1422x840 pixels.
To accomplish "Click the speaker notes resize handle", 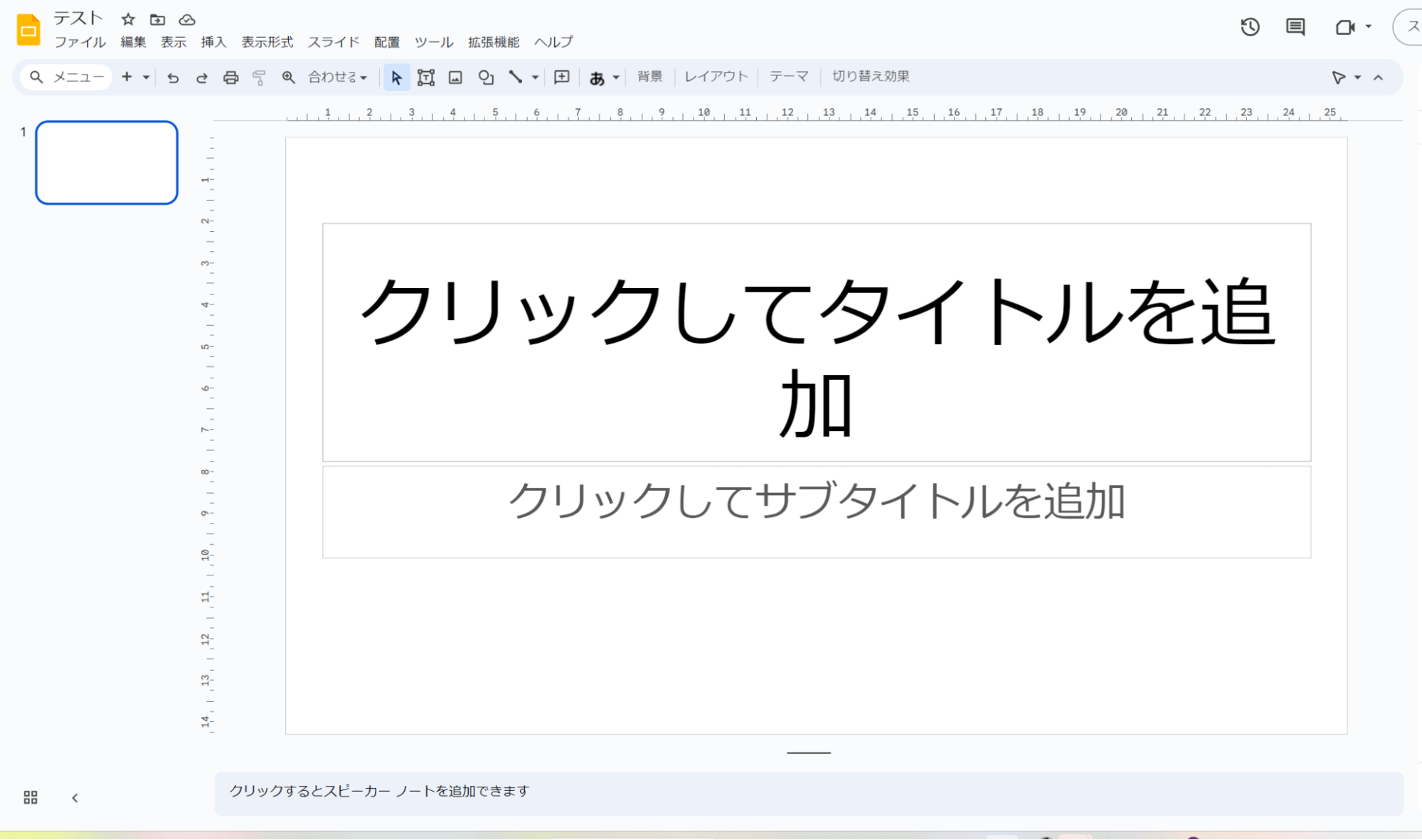I will click(x=808, y=753).
